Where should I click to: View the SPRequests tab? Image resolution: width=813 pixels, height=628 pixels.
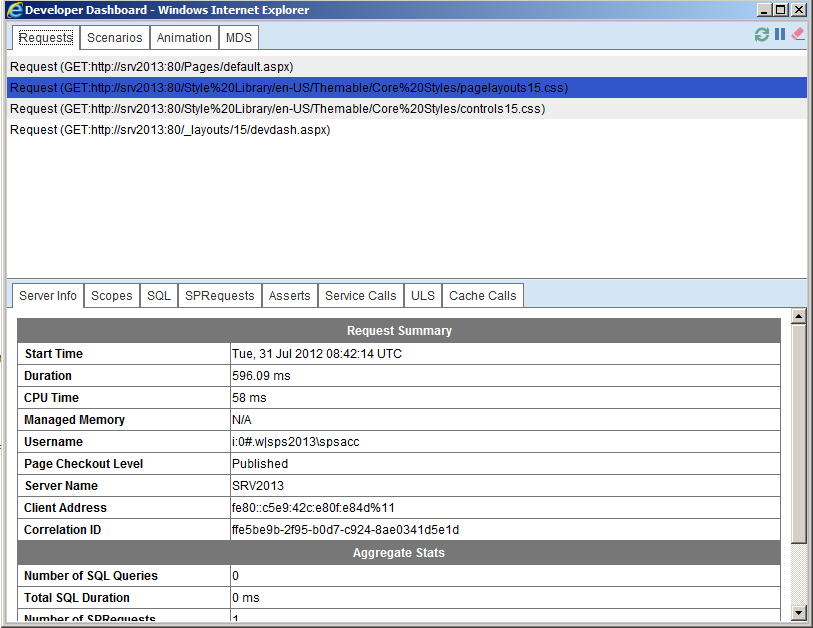point(219,295)
